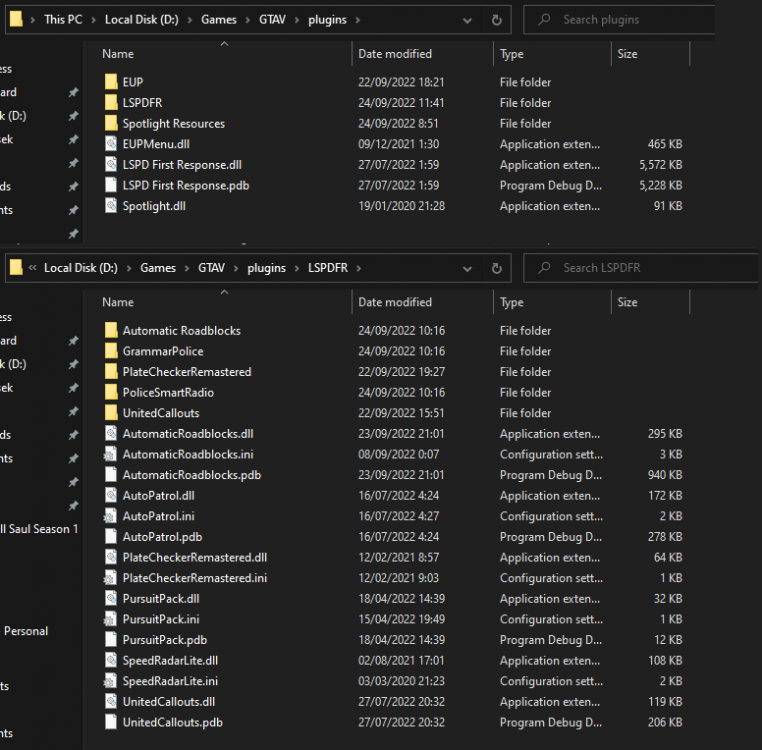Open Saul Season 1 item in LSPDFR sidebar
Image resolution: width=762 pixels, height=750 pixels.
39,529
